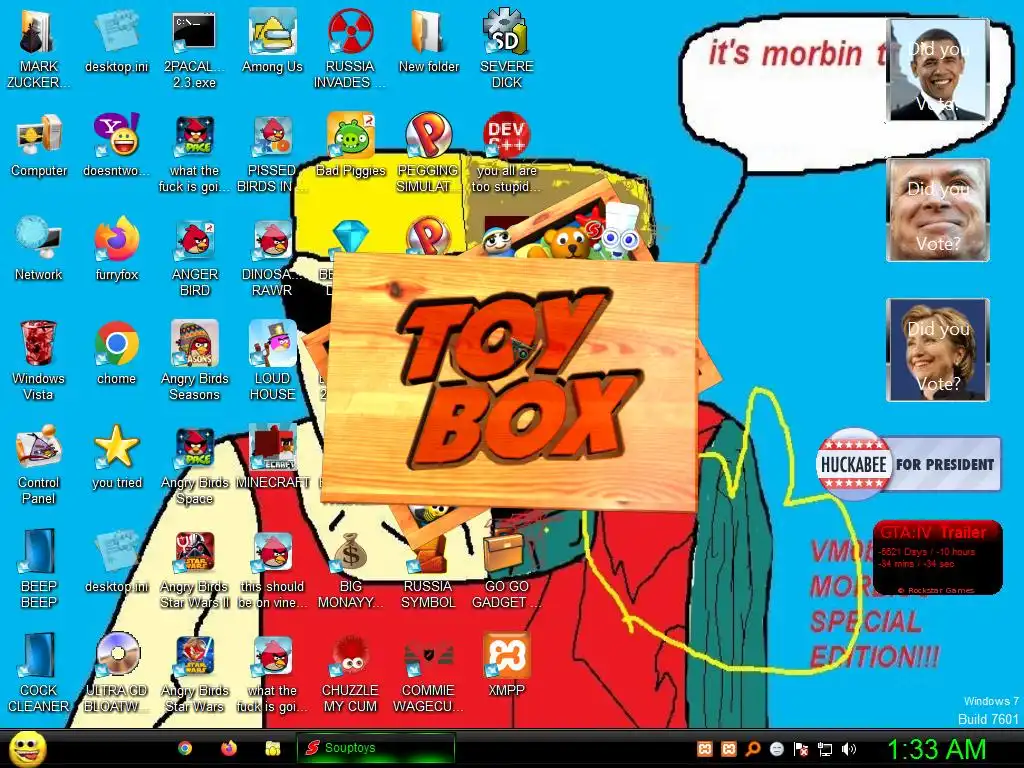Click the Huckabee For President gadget

(908, 464)
